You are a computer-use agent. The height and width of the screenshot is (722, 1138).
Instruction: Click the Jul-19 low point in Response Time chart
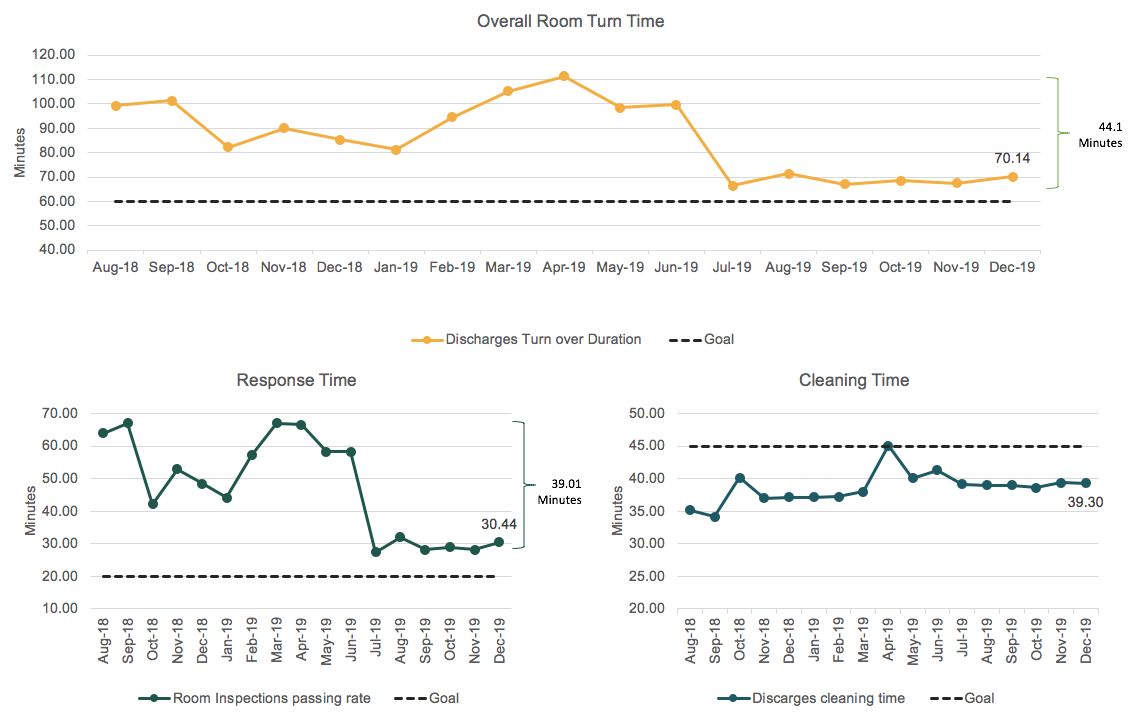(x=376, y=552)
